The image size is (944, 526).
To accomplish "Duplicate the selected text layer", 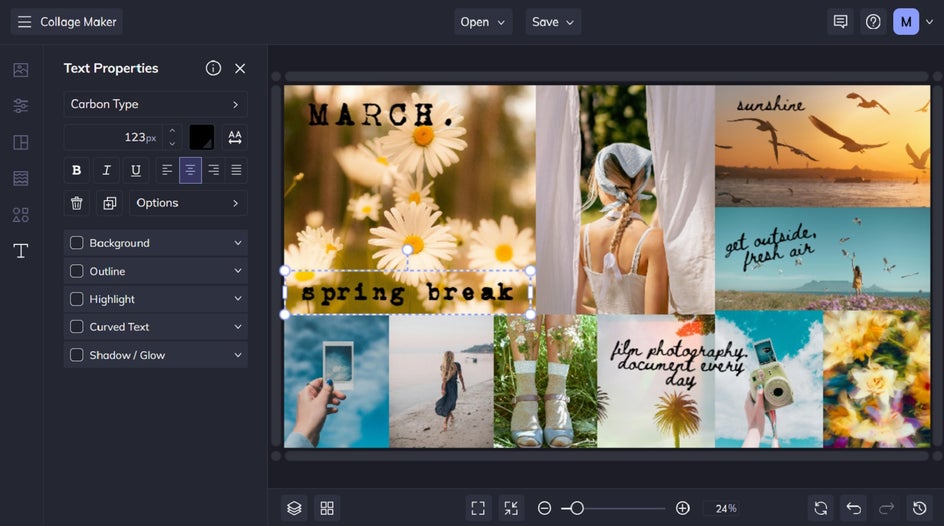I will pyautogui.click(x=109, y=203).
